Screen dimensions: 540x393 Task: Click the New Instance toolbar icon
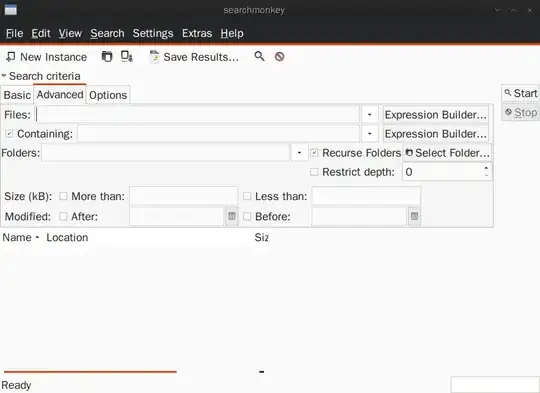(11, 57)
